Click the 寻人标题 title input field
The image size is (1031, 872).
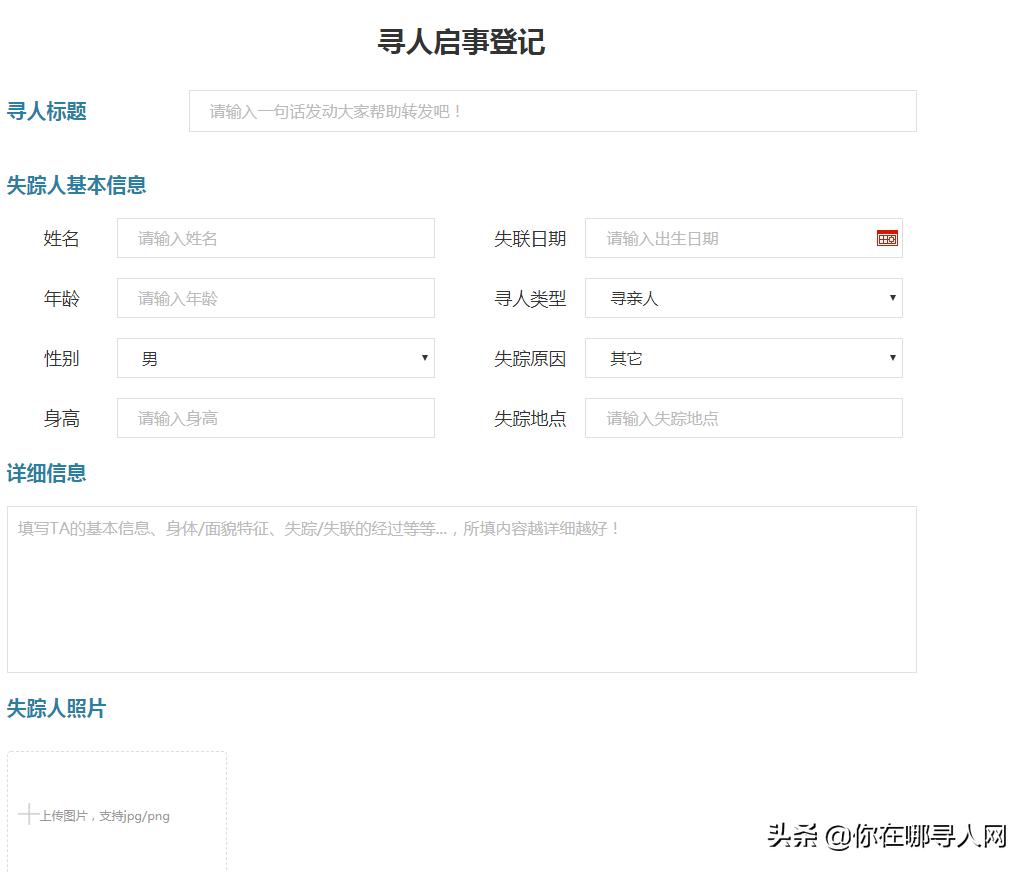(552, 111)
